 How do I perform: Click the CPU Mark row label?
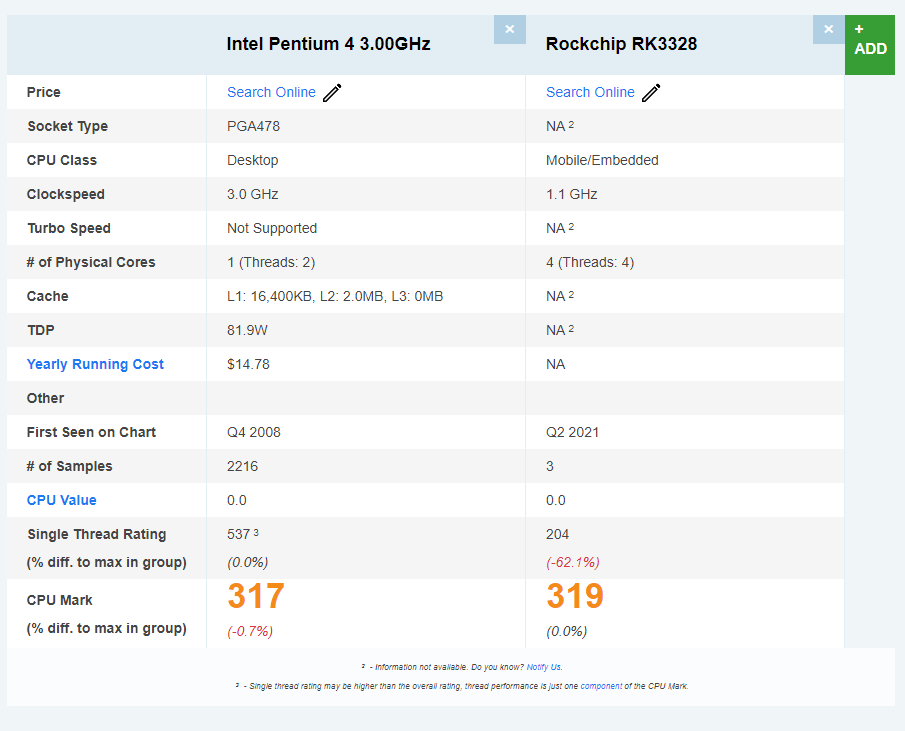point(59,600)
